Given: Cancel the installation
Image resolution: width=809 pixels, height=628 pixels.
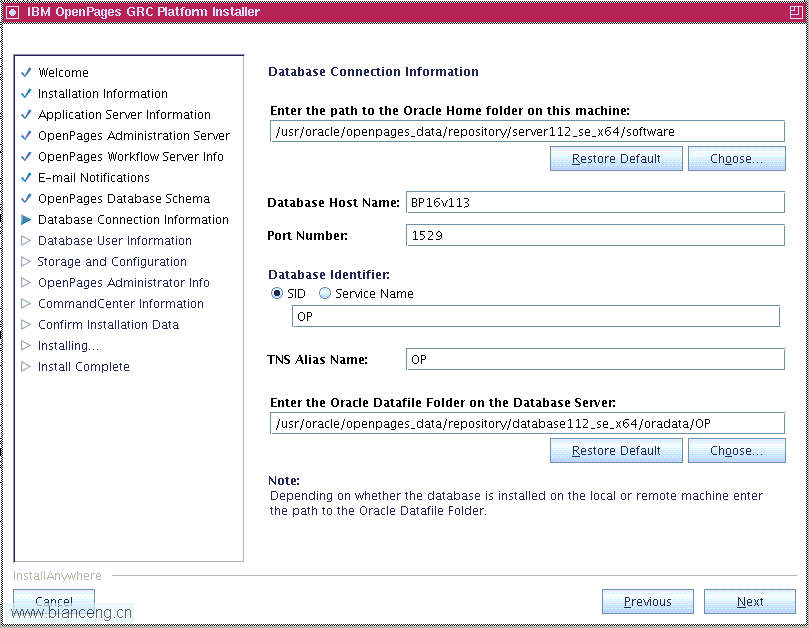Looking at the screenshot, I should (x=54, y=601).
